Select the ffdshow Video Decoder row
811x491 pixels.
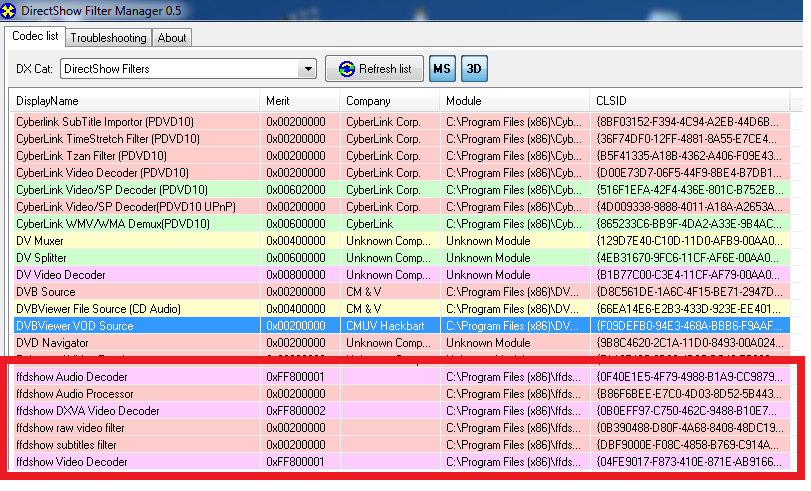point(401,462)
